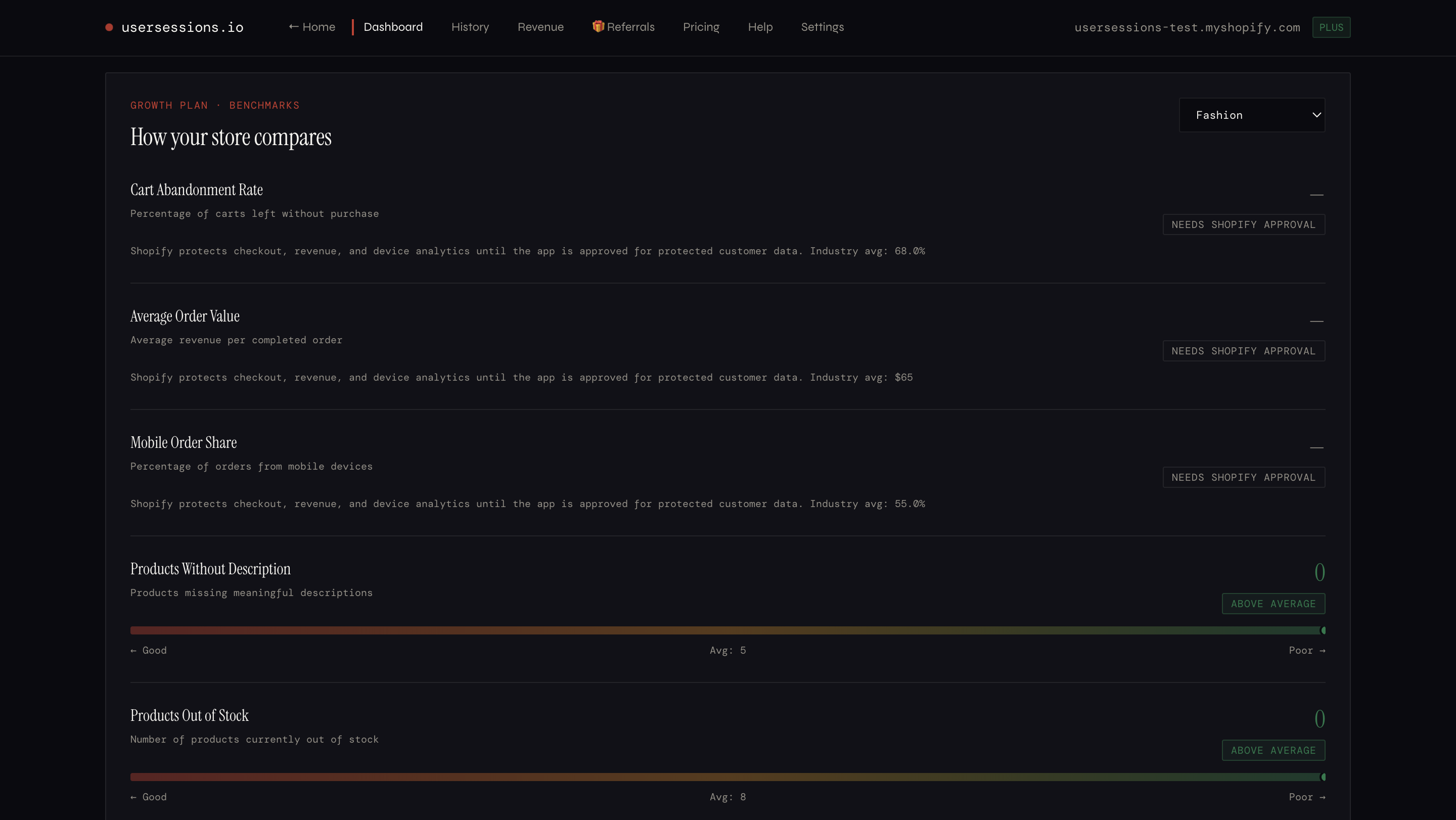1456x820 pixels.
Task: Click 'Products missing meaningful descriptions' text
Action: click(x=252, y=593)
